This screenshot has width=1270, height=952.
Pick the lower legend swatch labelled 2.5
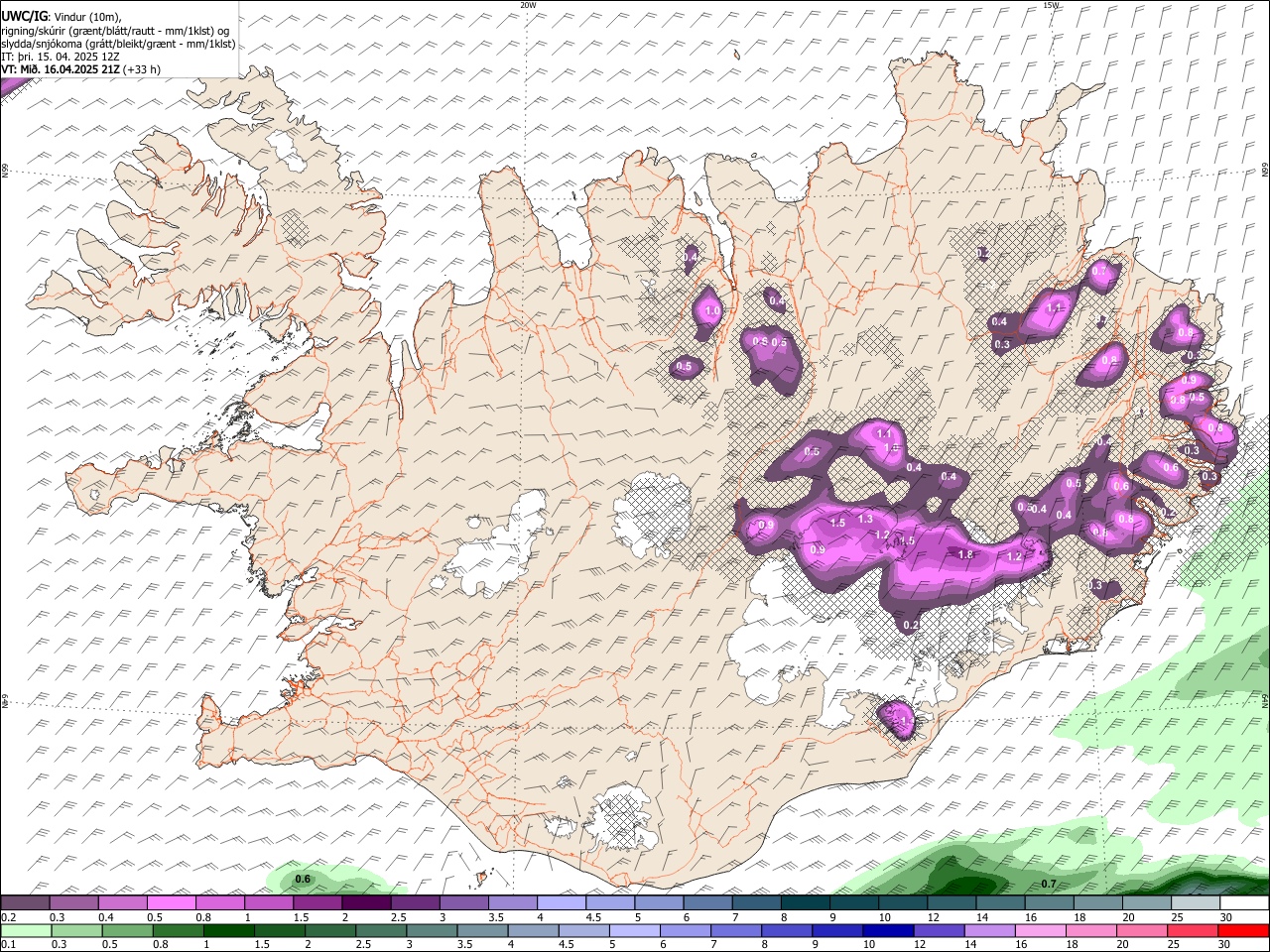pos(381,930)
